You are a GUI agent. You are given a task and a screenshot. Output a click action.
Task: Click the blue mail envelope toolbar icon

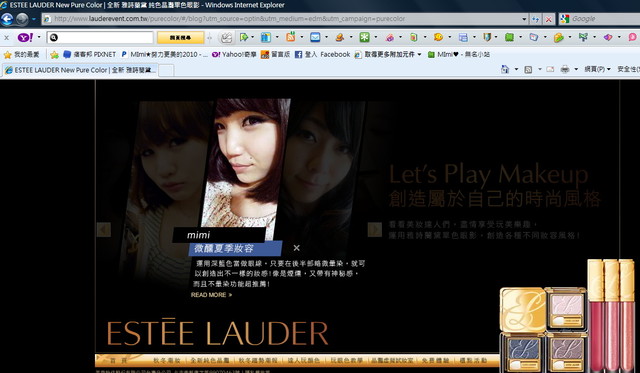[315, 38]
